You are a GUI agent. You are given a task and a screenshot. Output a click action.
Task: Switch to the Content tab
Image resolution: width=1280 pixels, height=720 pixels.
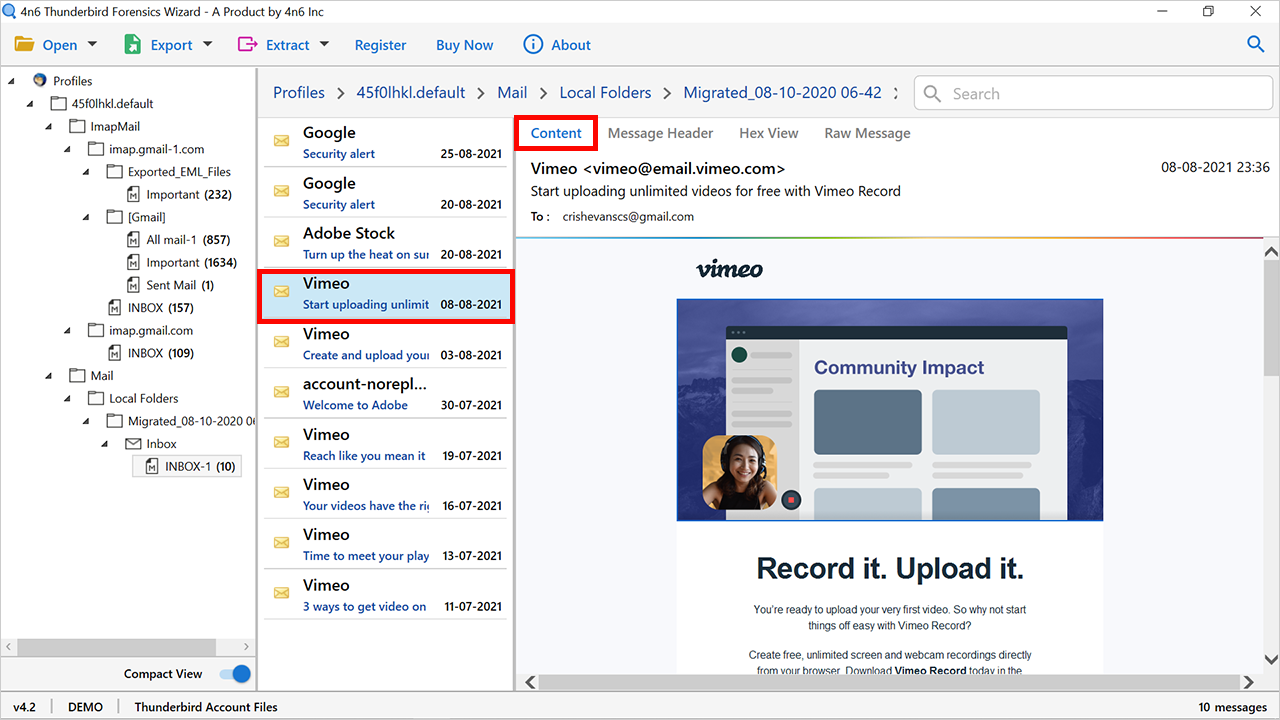pos(556,133)
